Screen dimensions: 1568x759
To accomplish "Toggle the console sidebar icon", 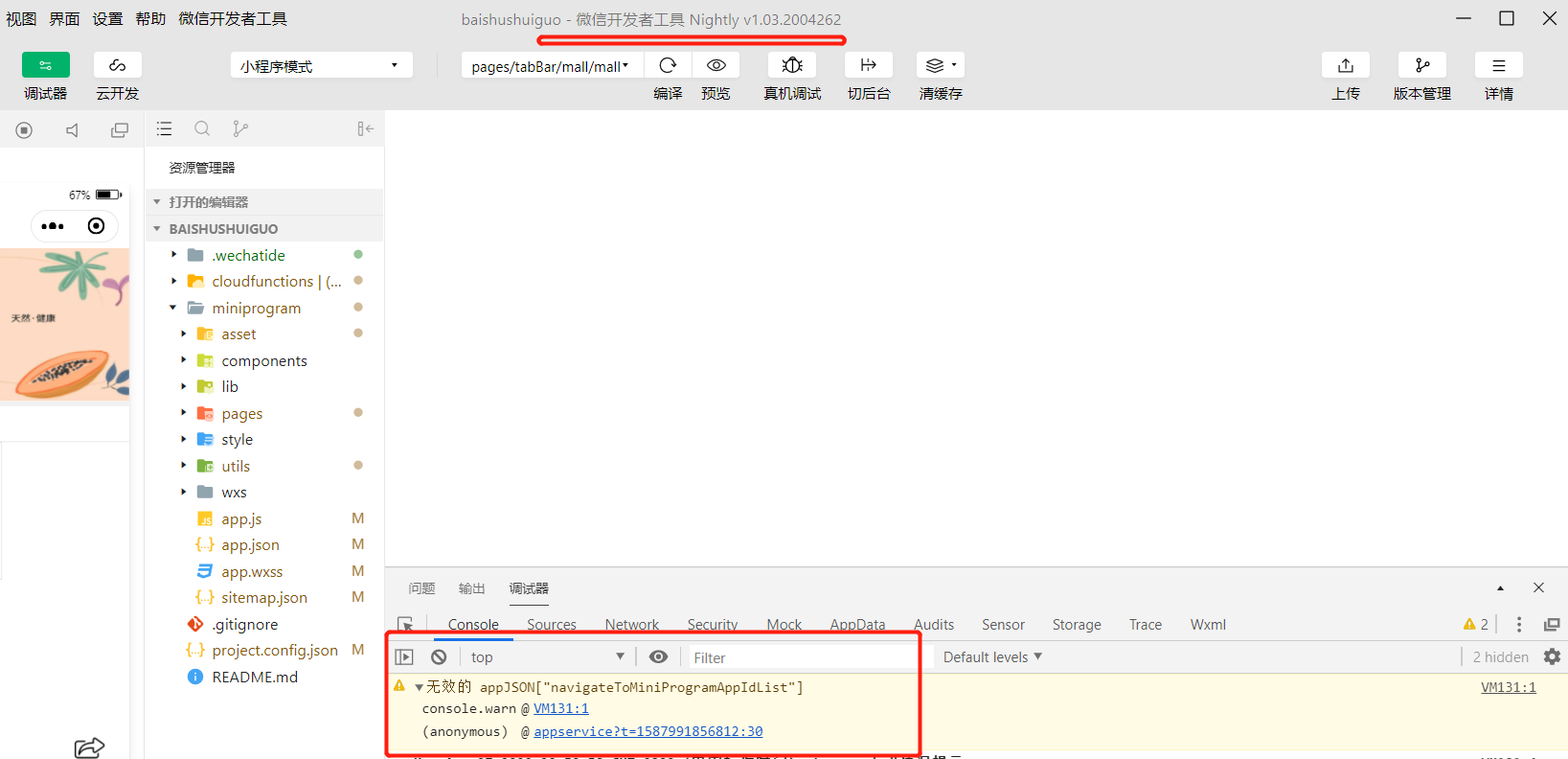I will click(x=404, y=657).
